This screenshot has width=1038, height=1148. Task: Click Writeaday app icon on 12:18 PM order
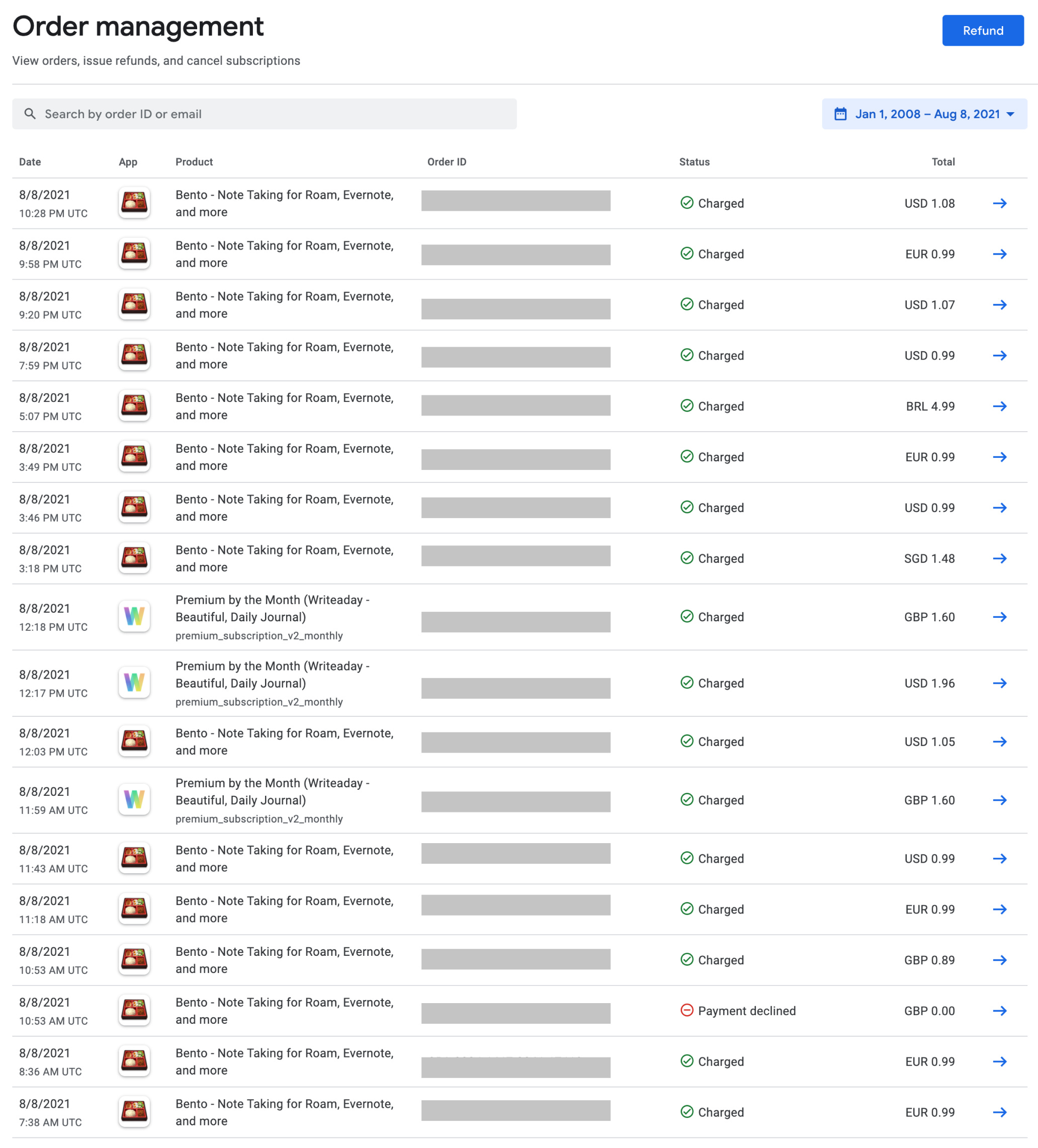click(x=134, y=616)
